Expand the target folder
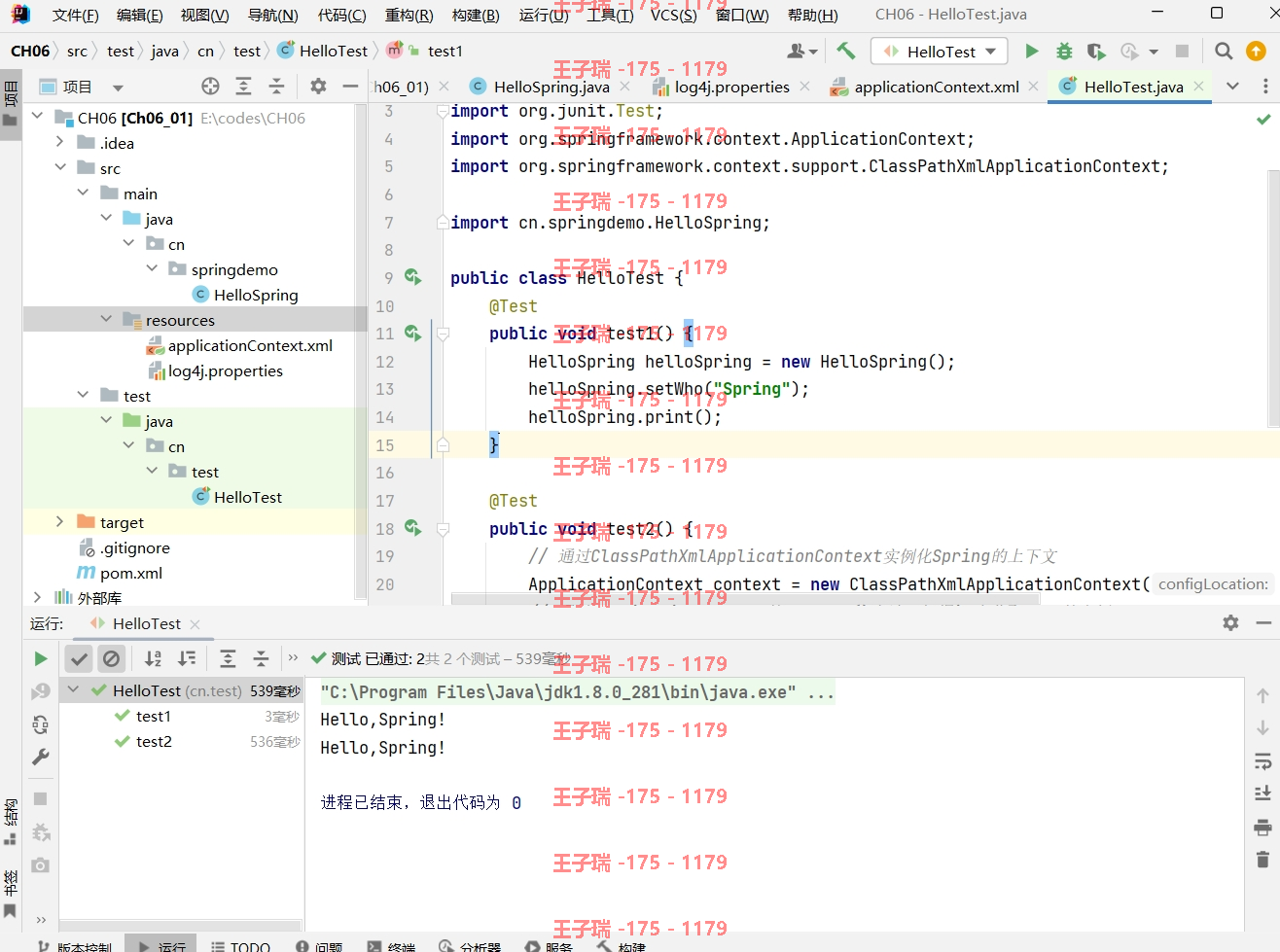The image size is (1280, 952). tap(60, 521)
